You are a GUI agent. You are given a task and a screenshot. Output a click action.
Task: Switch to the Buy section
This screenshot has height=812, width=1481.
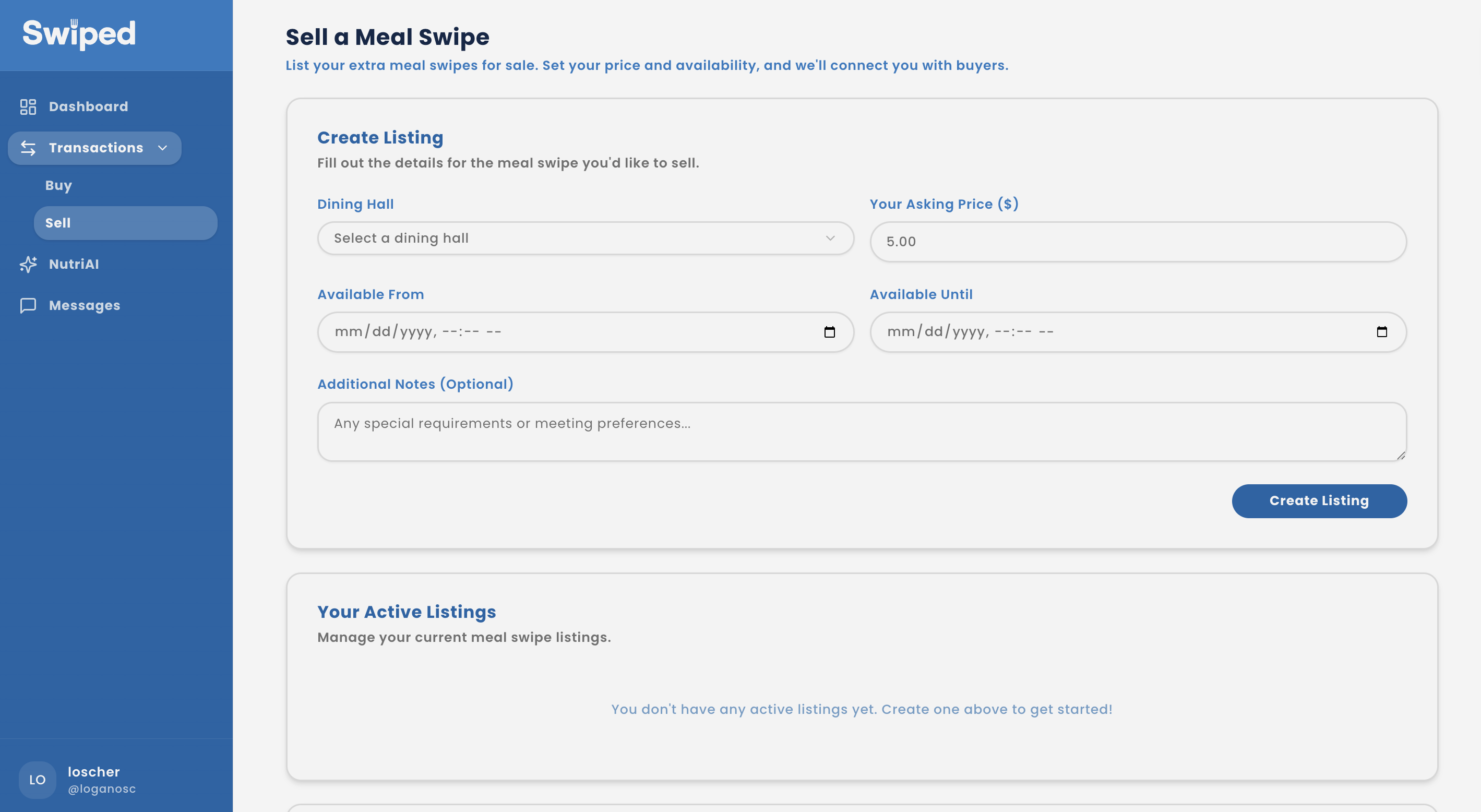tap(58, 185)
